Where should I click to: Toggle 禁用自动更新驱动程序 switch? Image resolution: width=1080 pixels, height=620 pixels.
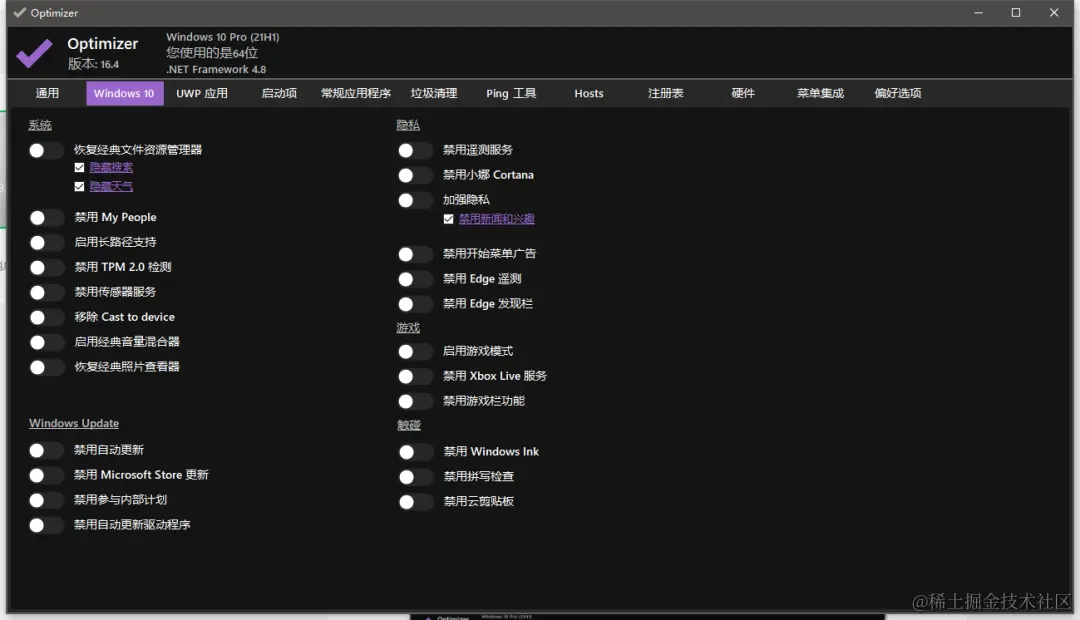tap(45, 526)
